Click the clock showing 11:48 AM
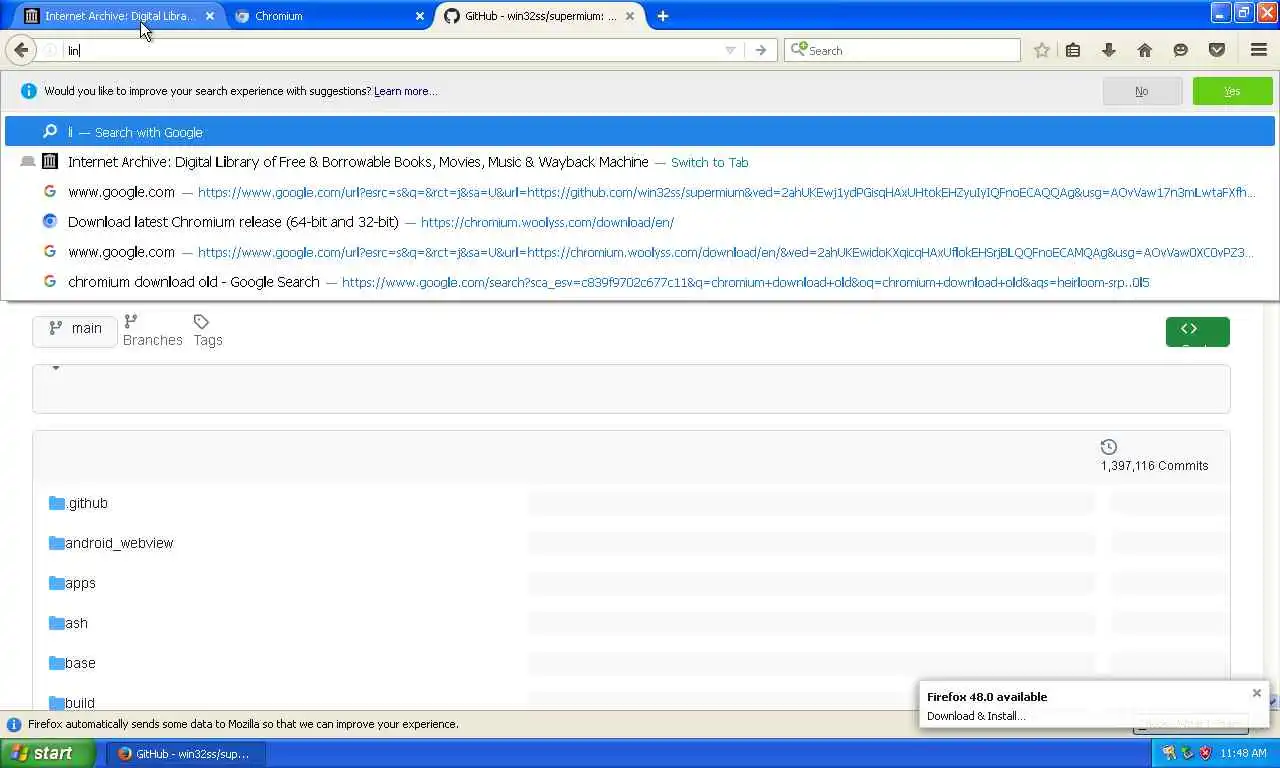 coord(1243,753)
